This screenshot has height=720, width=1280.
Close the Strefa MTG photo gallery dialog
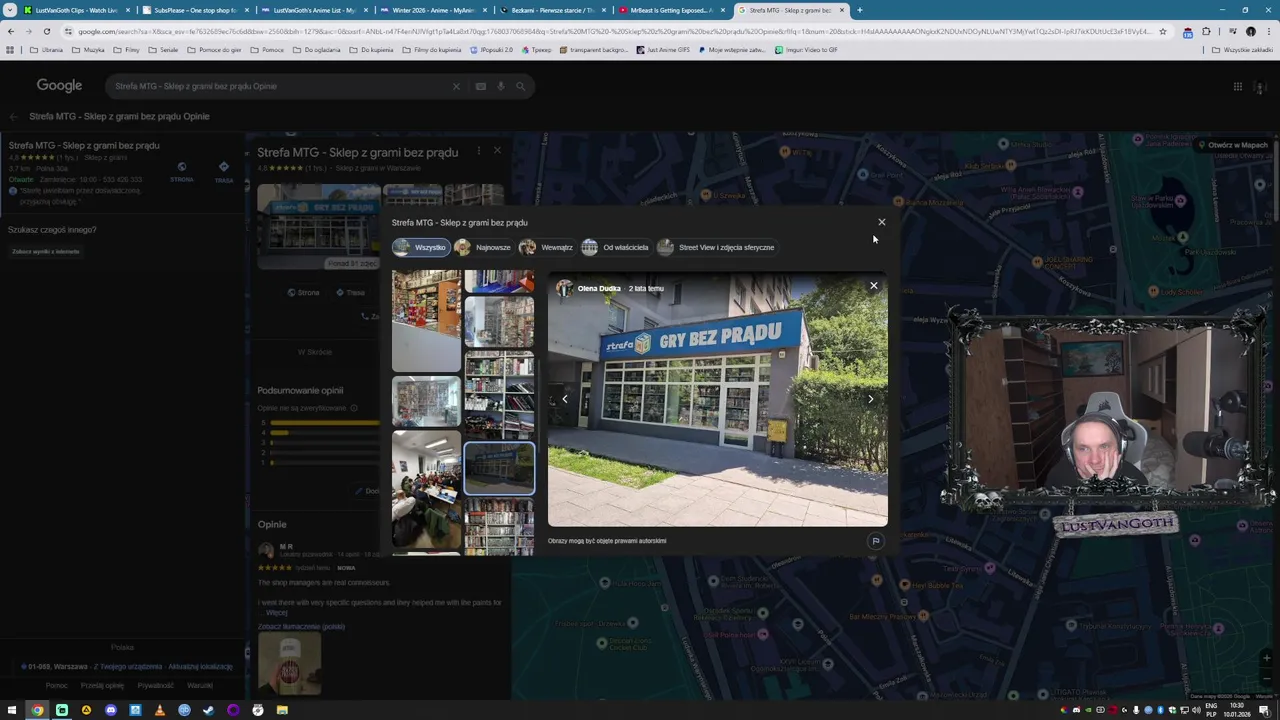(x=881, y=222)
